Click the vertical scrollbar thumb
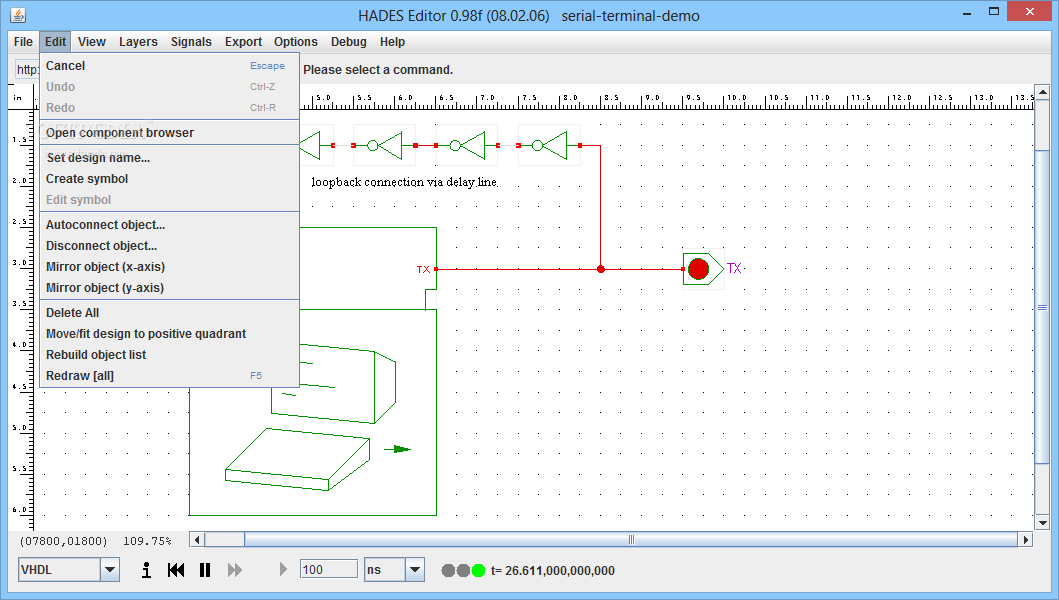Image resolution: width=1059 pixels, height=600 pixels. pyautogui.click(x=1042, y=307)
